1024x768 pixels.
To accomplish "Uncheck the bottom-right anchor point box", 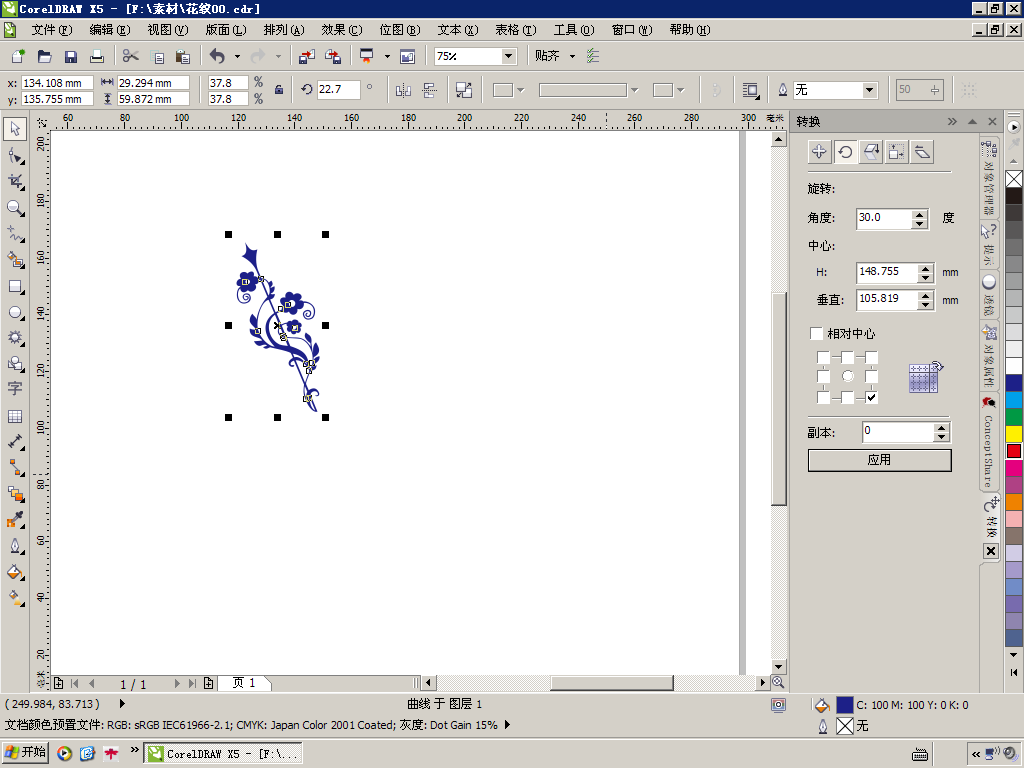I will coord(871,397).
